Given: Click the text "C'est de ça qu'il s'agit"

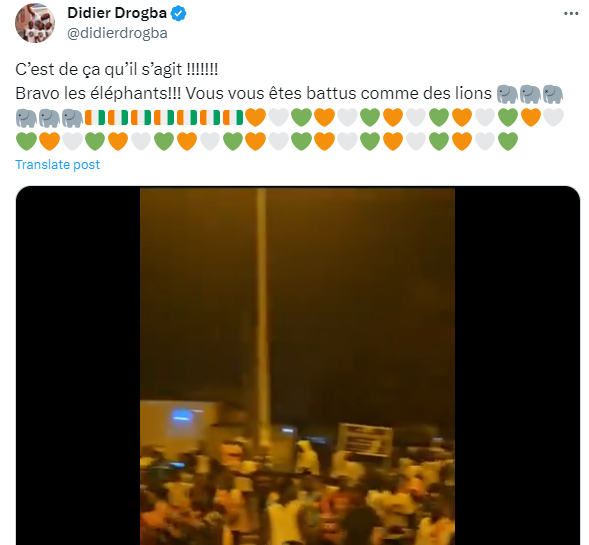Looking at the screenshot, I should [x=99, y=69].
